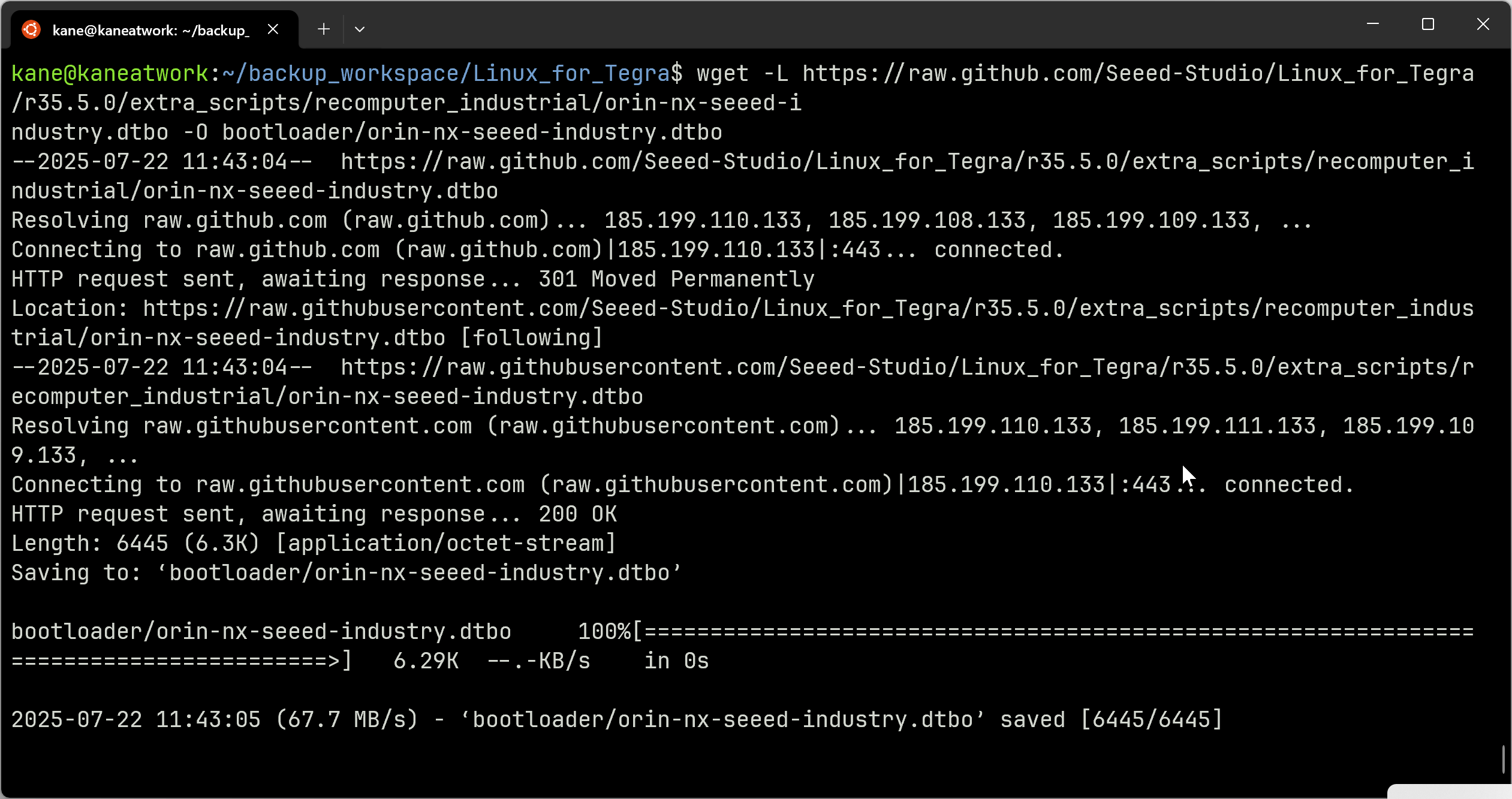This screenshot has width=1512, height=799.
Task: Expand the new tab profile dropdown chevron
Action: click(x=360, y=29)
